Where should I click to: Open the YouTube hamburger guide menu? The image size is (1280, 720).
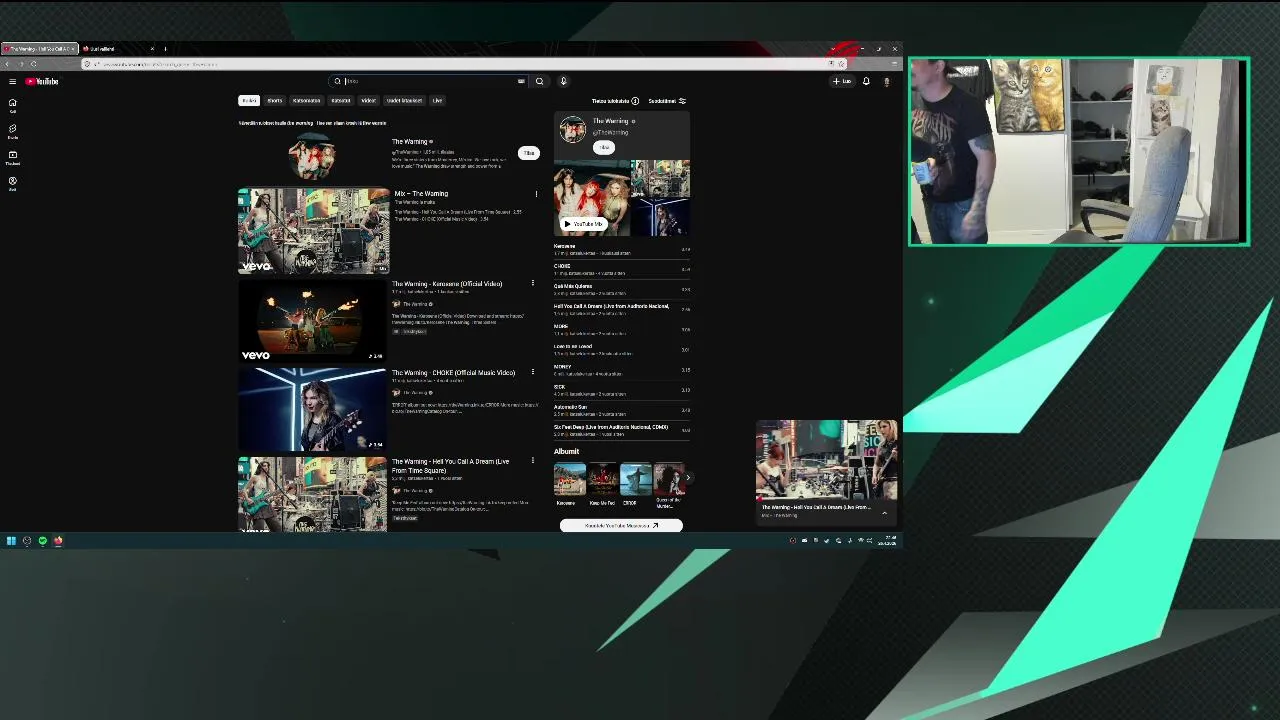coord(12,81)
